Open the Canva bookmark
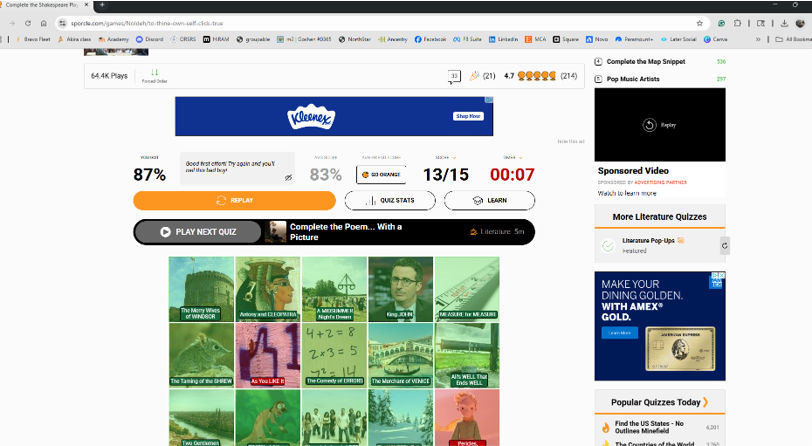Viewport: 812px width, 446px height. tap(716, 39)
